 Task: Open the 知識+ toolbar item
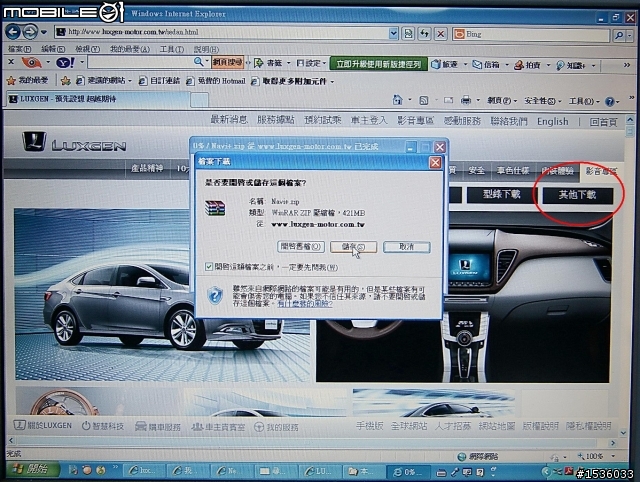click(x=571, y=65)
